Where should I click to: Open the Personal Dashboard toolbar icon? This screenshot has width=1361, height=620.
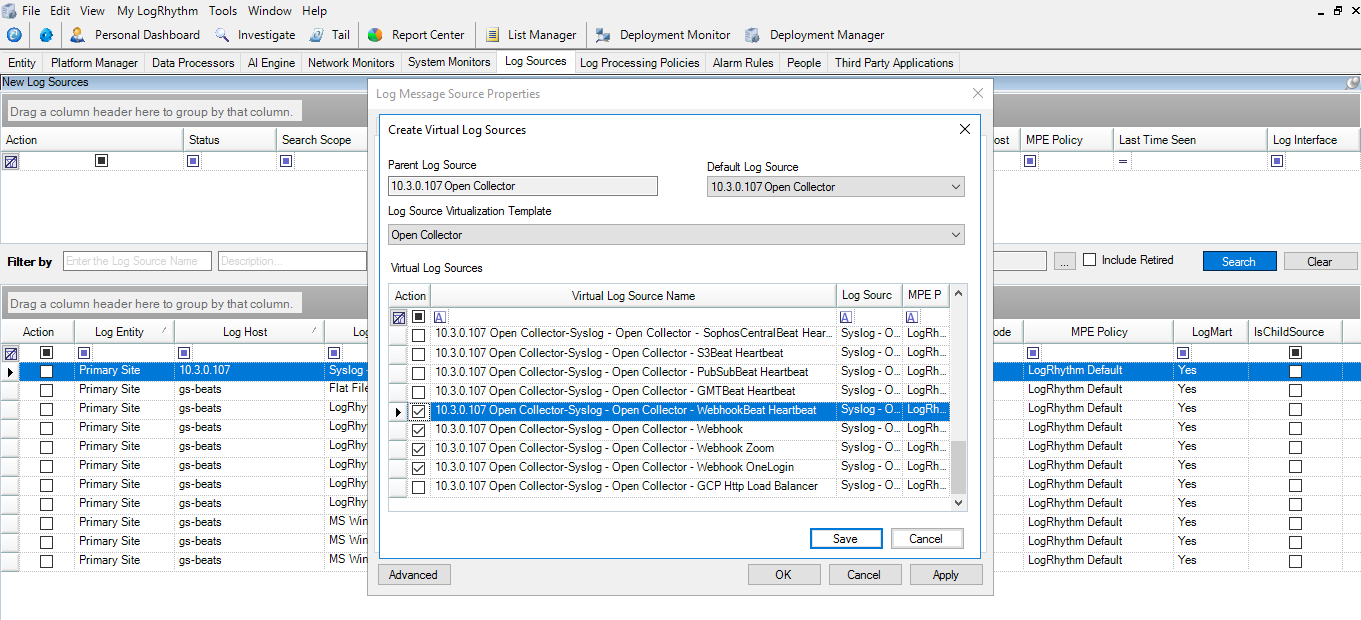[77, 35]
